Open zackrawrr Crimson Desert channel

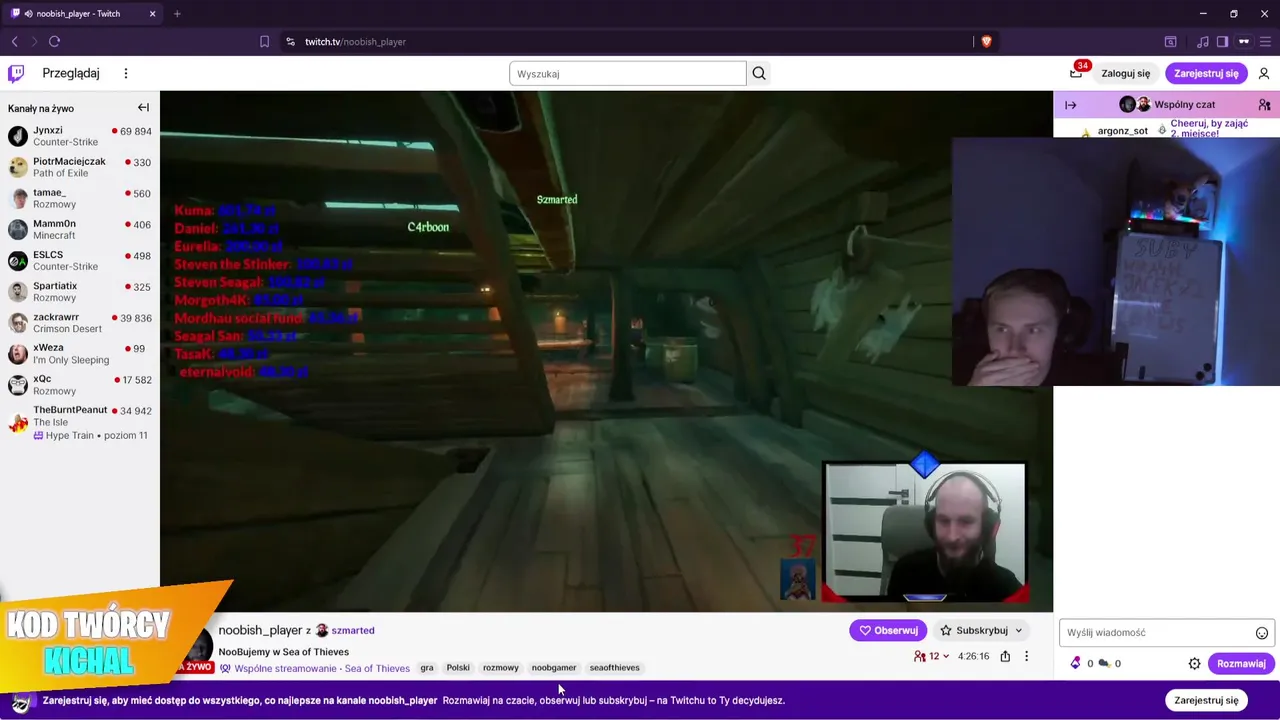[x=80, y=322]
